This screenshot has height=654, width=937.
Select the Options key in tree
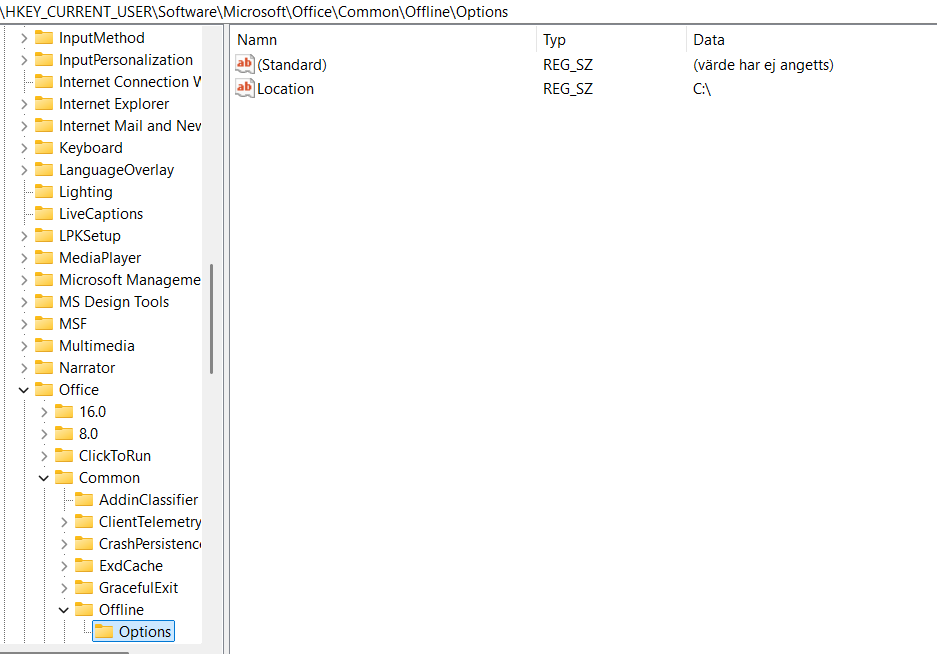(133, 631)
